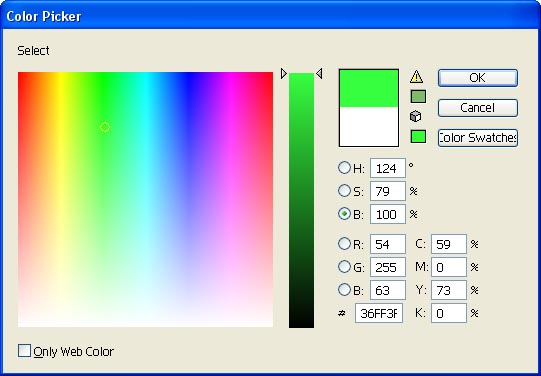Select the B brightness radio button
The image size is (541, 376).
click(x=344, y=214)
